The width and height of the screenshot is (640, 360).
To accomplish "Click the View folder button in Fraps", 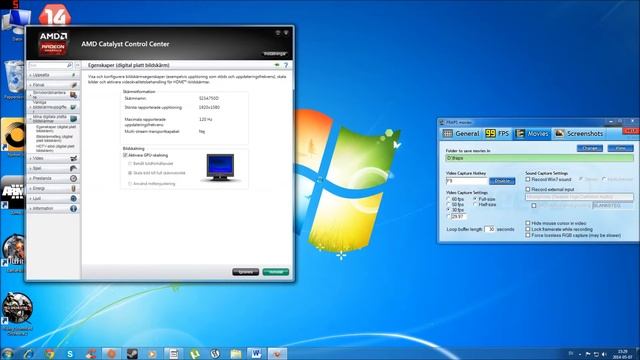I will [x=620, y=148].
